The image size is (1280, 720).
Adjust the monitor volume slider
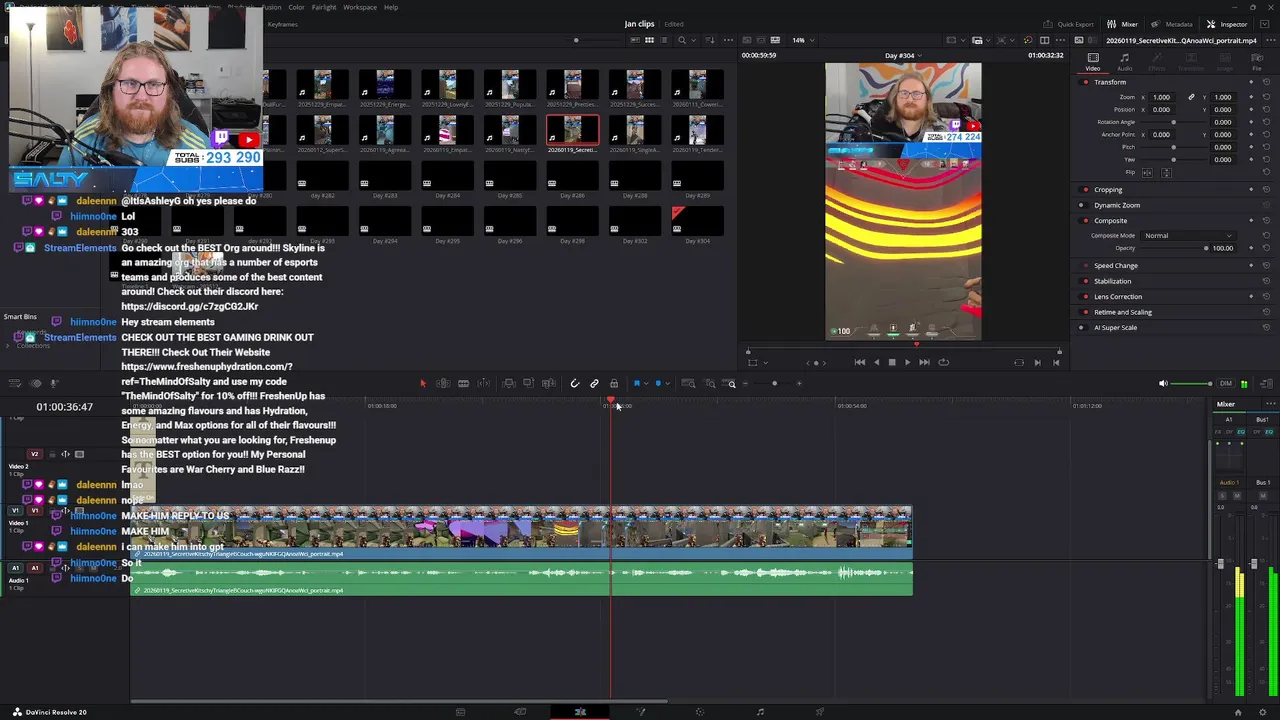pos(1191,383)
